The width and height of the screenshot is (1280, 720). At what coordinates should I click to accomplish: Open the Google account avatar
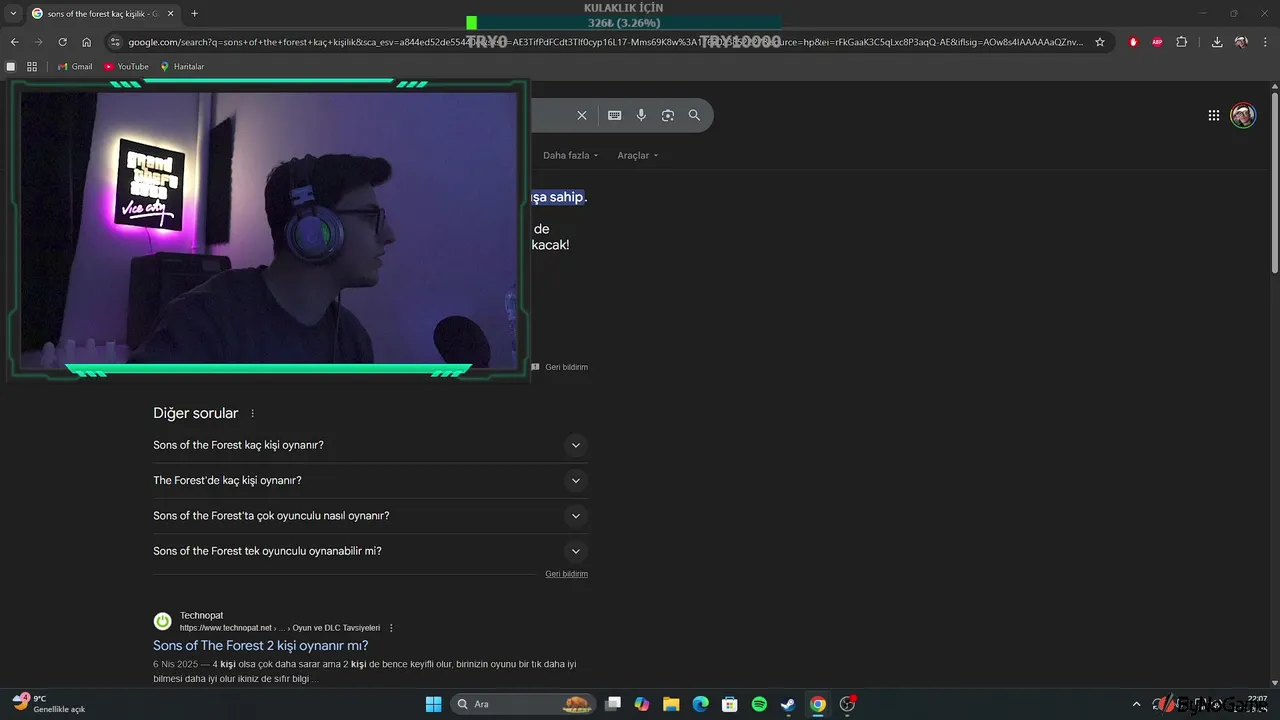coord(1243,115)
